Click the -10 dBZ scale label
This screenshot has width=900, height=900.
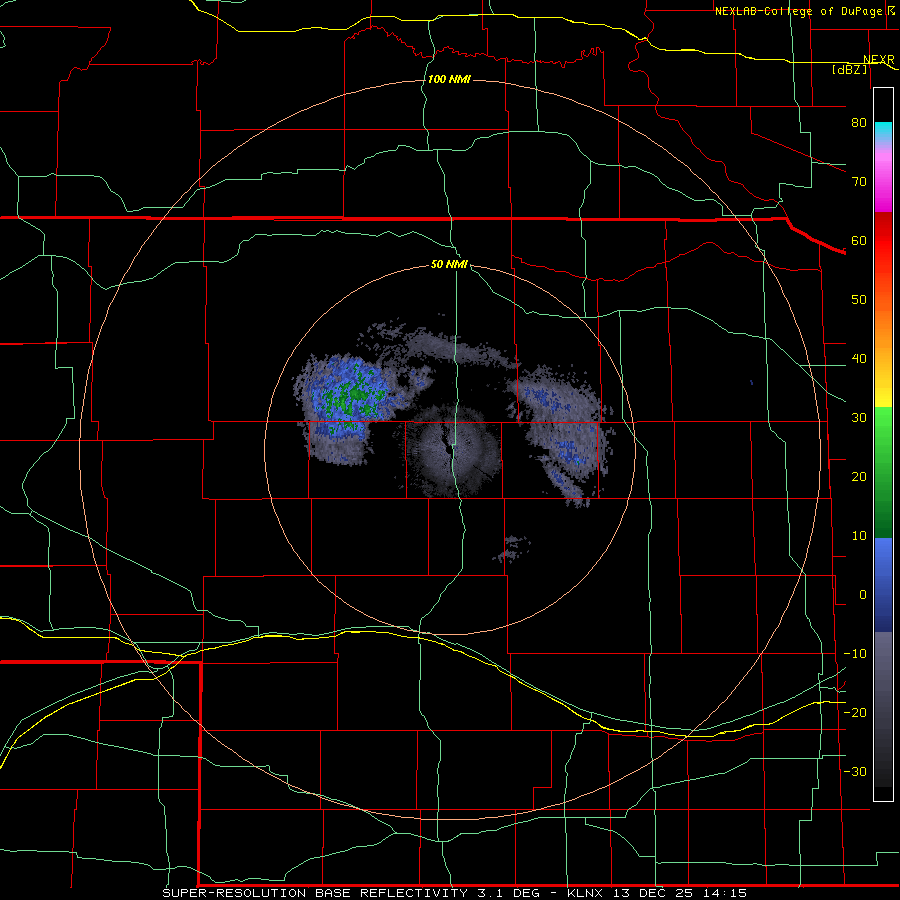[855, 654]
